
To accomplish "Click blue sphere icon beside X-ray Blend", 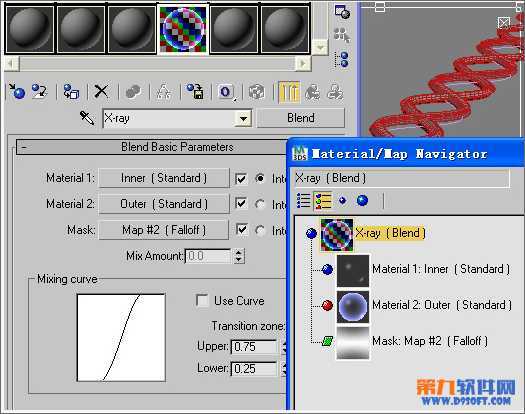I will pyautogui.click(x=311, y=233).
